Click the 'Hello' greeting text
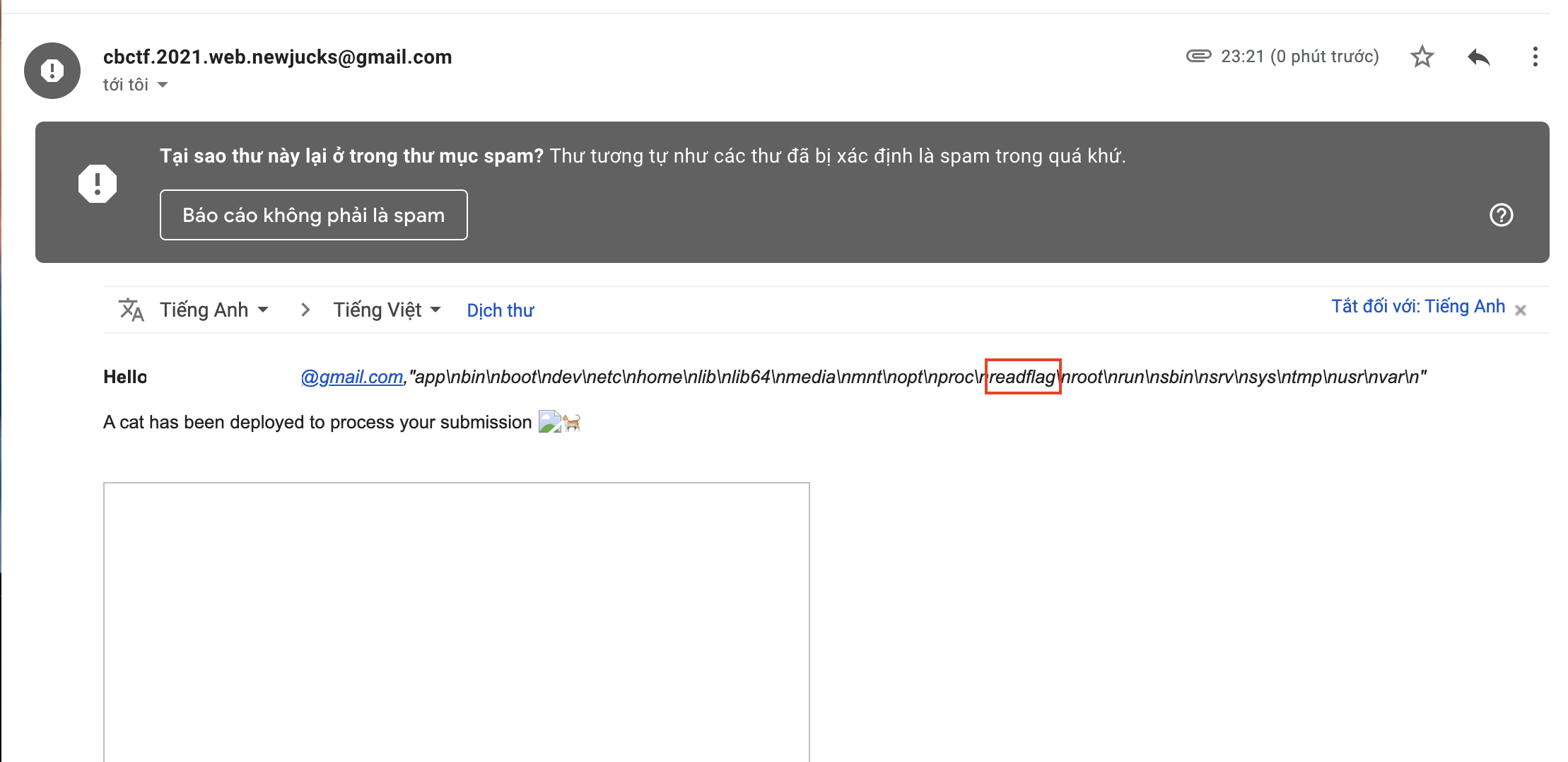The image size is (1568, 762). [x=125, y=377]
